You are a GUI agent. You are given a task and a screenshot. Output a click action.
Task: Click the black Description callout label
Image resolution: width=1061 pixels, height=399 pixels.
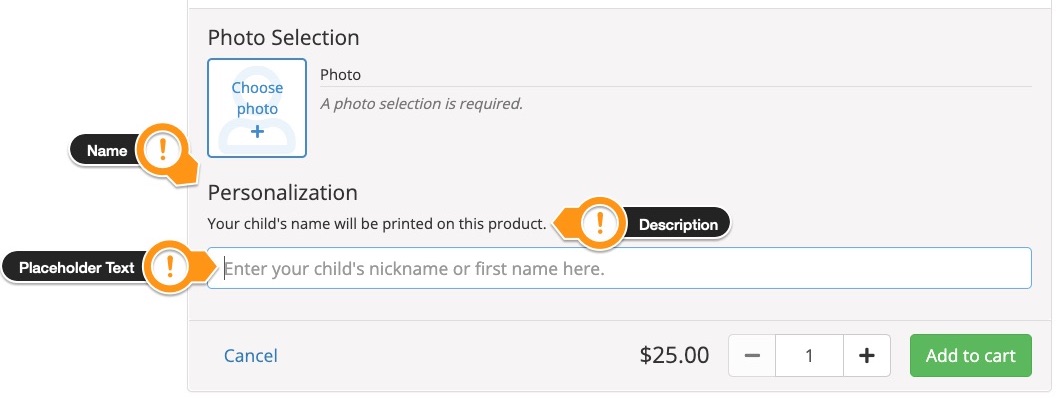click(678, 225)
